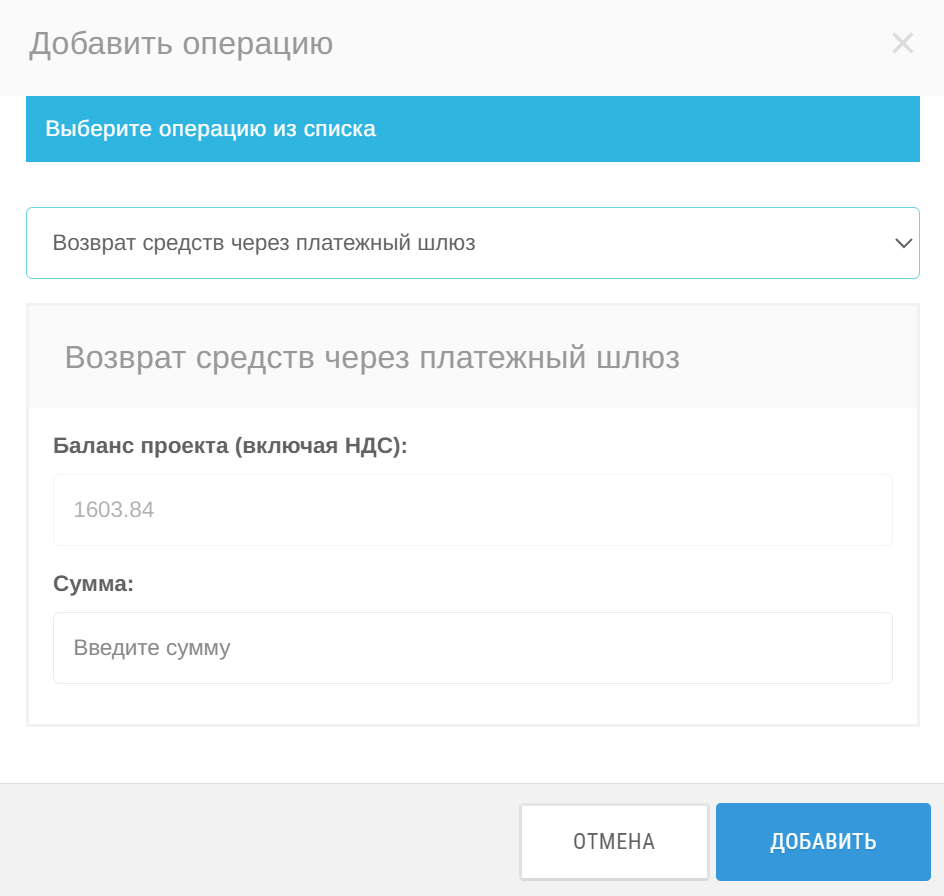Image resolution: width=944 pixels, height=896 pixels.
Task: Expand the operation dropdown chevron arrow
Action: click(x=904, y=243)
